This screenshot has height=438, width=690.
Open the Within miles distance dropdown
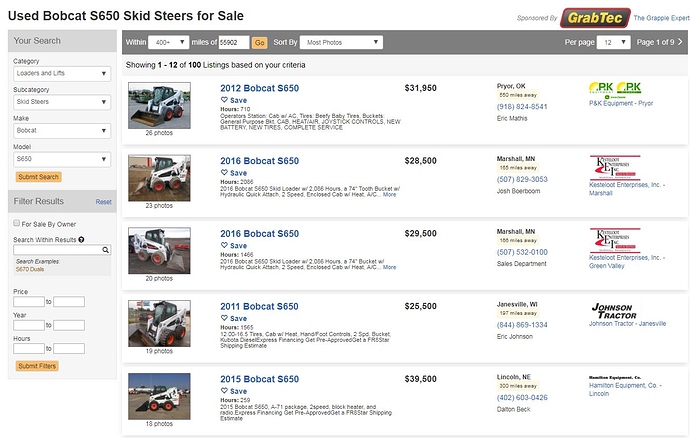[x=169, y=42]
